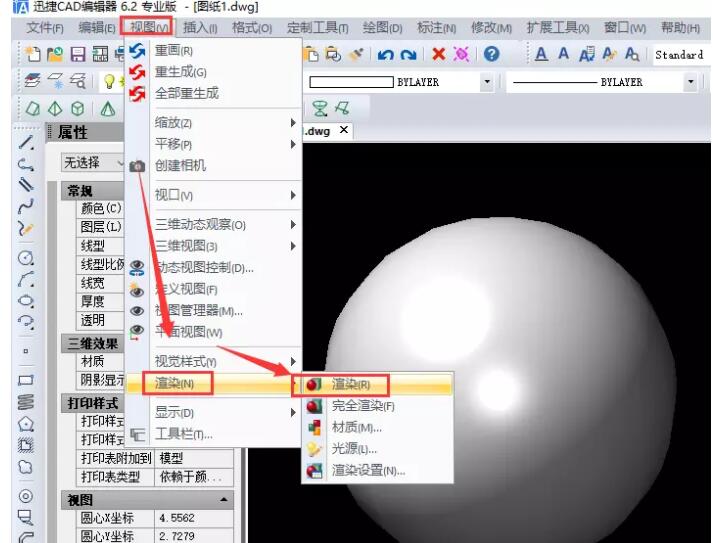Choose 重画(R) from the view menu
The height and width of the screenshot is (543, 713).
pyautogui.click(x=213, y=50)
